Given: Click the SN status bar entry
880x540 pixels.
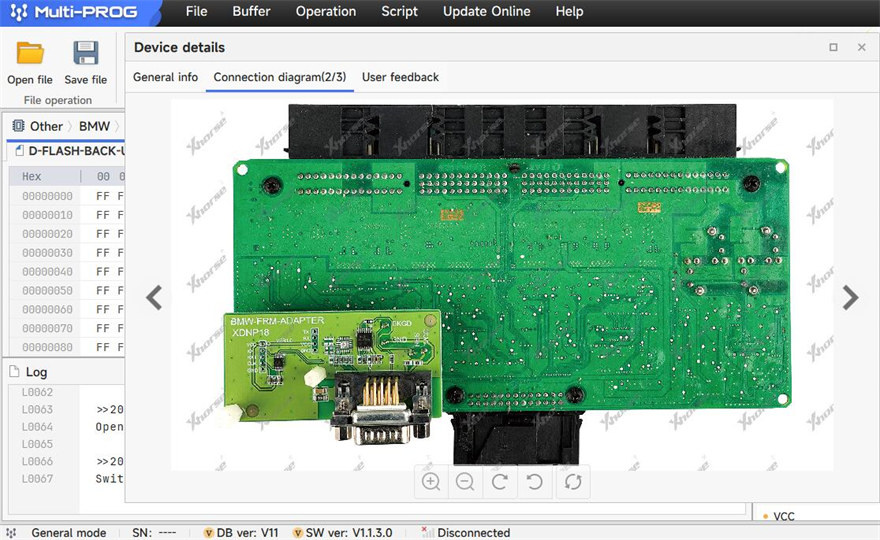Looking at the screenshot, I should tap(154, 533).
